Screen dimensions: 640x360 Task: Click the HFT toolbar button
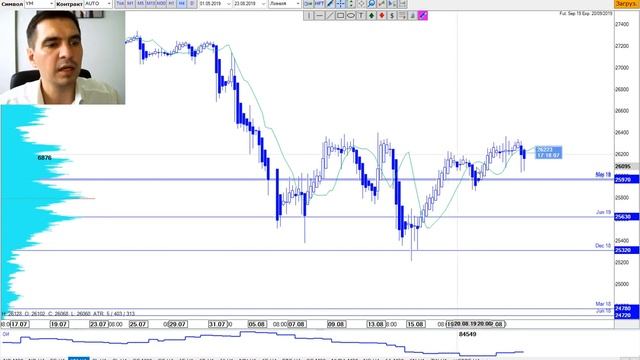click(319, 4)
